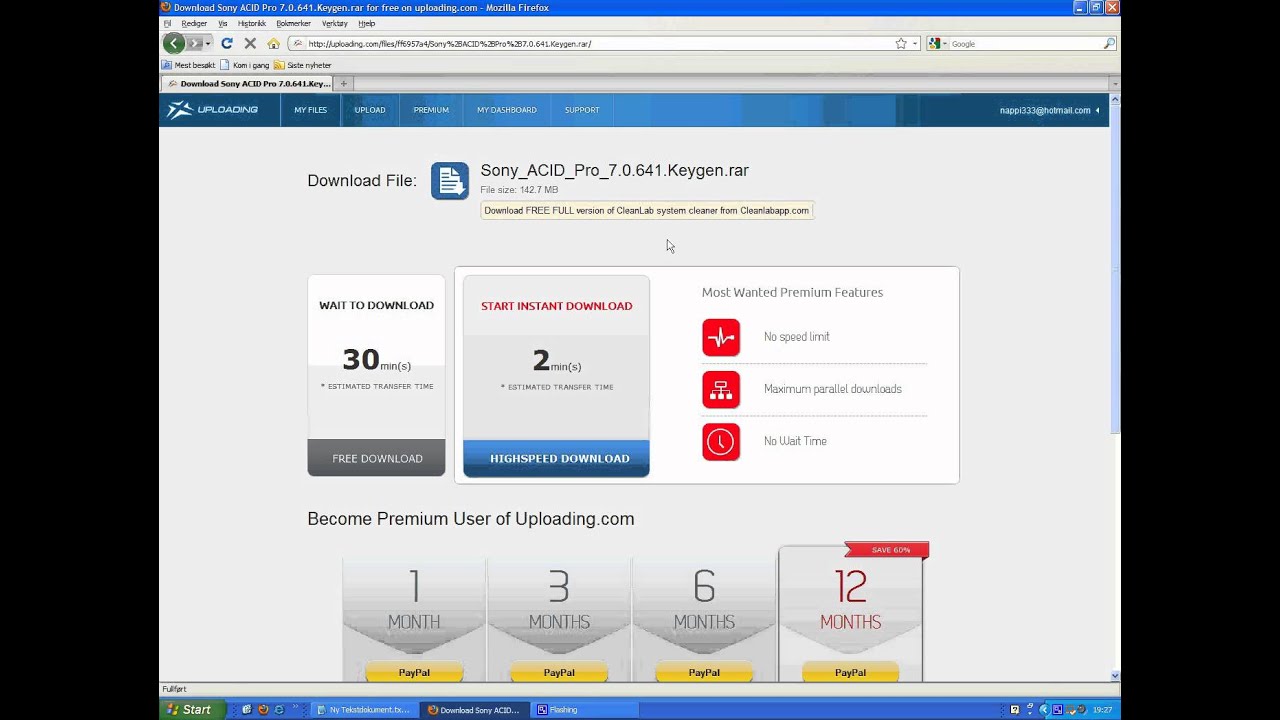Viewport: 1280px width, 720px height.
Task: Switch to Ny Tekstdokument taskbar window
Action: coord(364,710)
